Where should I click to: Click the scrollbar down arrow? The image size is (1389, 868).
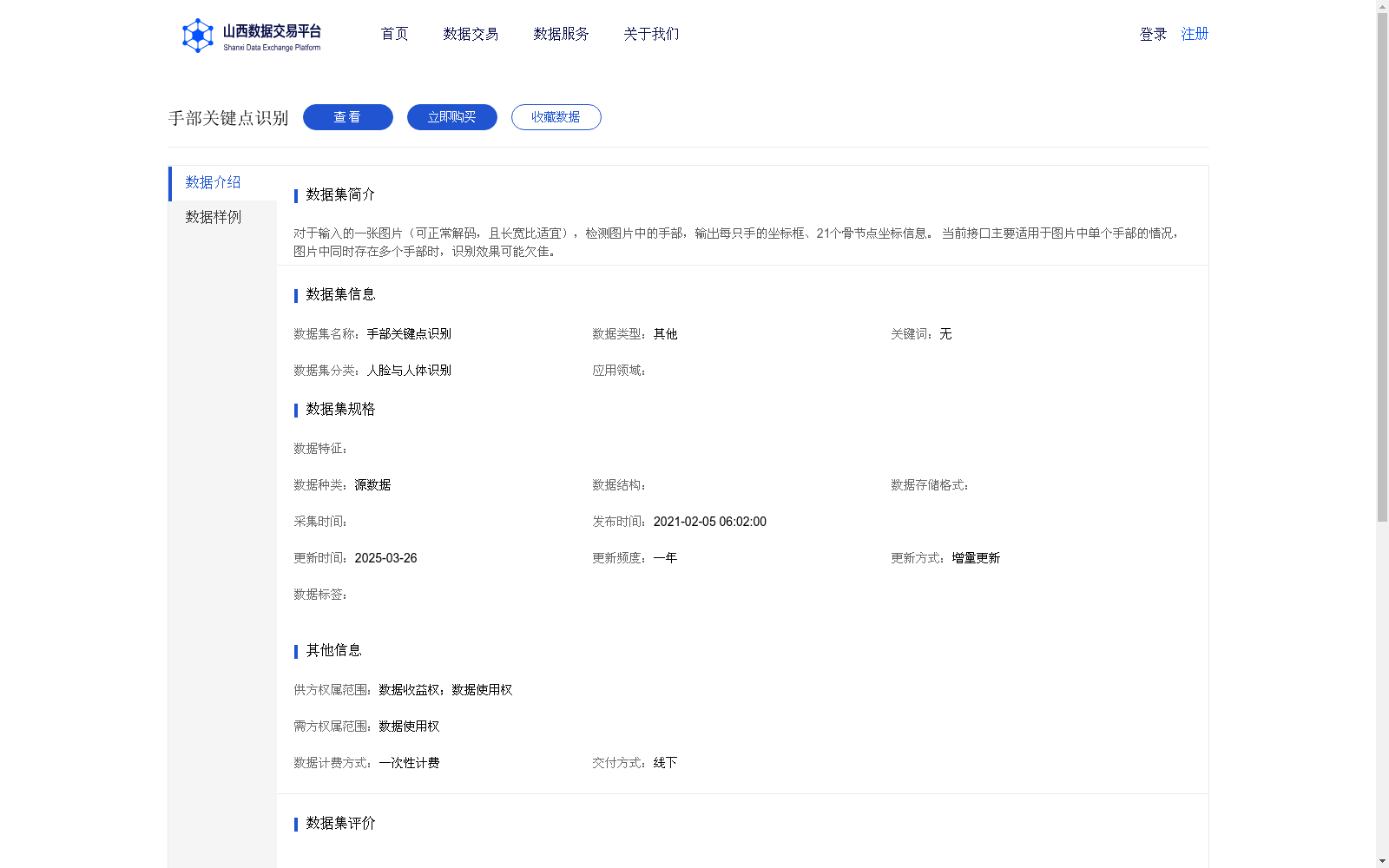(x=1382, y=861)
